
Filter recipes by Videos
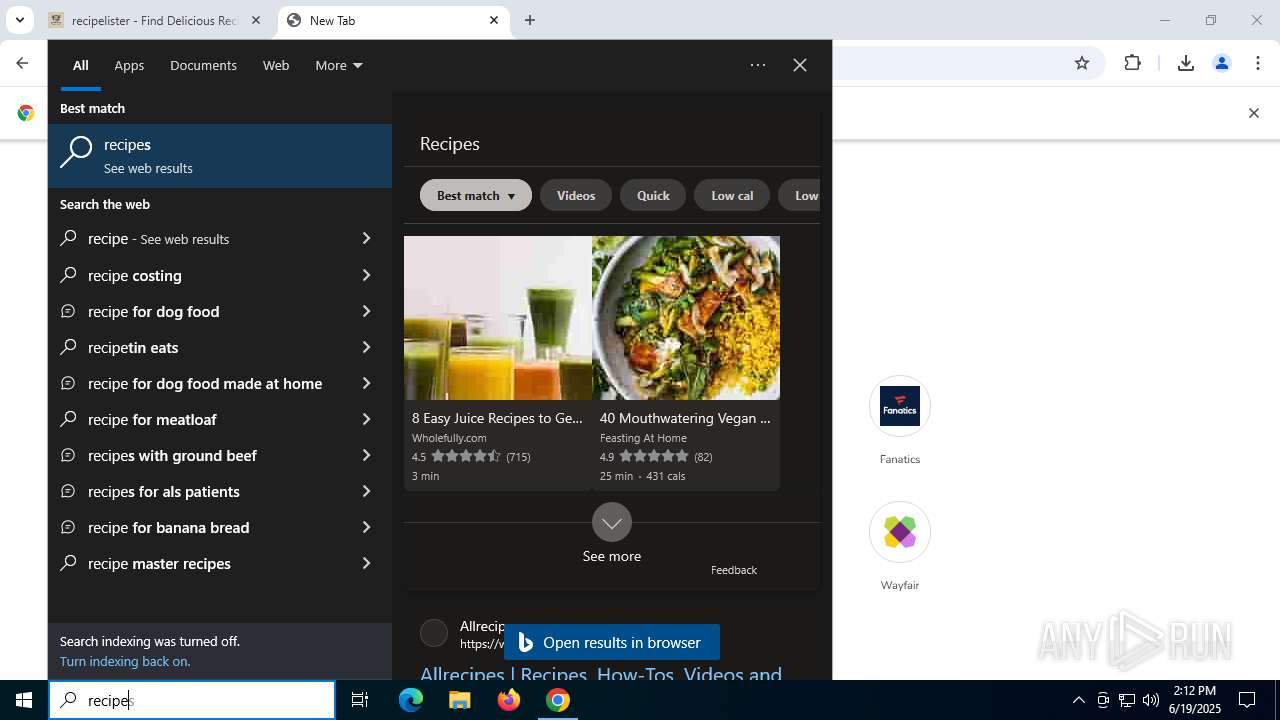tap(576, 195)
